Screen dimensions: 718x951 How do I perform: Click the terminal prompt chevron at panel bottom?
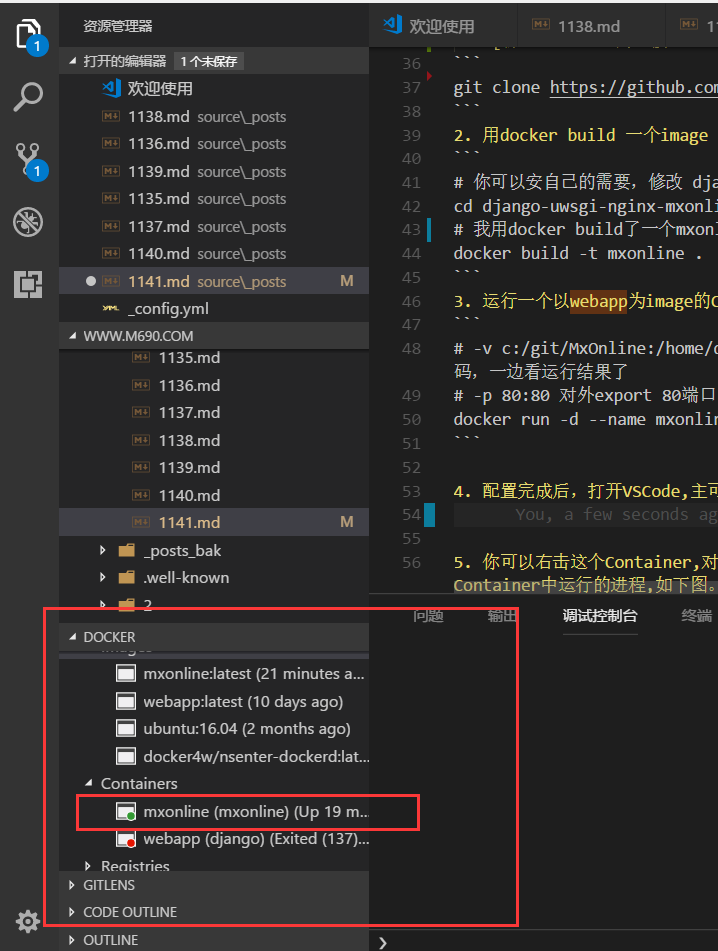click(383, 943)
